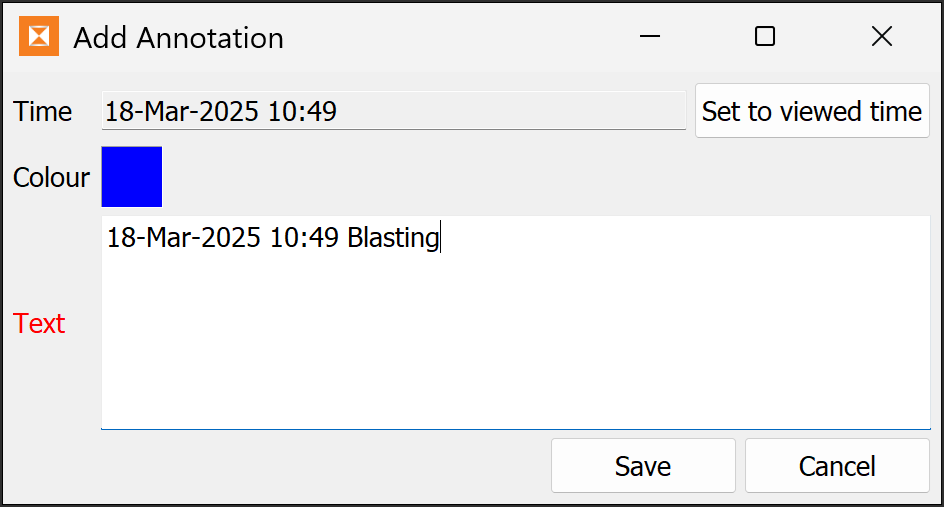Click 18-Mar-2025 inside the annotation text area
The width and height of the screenshot is (944, 507).
point(184,238)
